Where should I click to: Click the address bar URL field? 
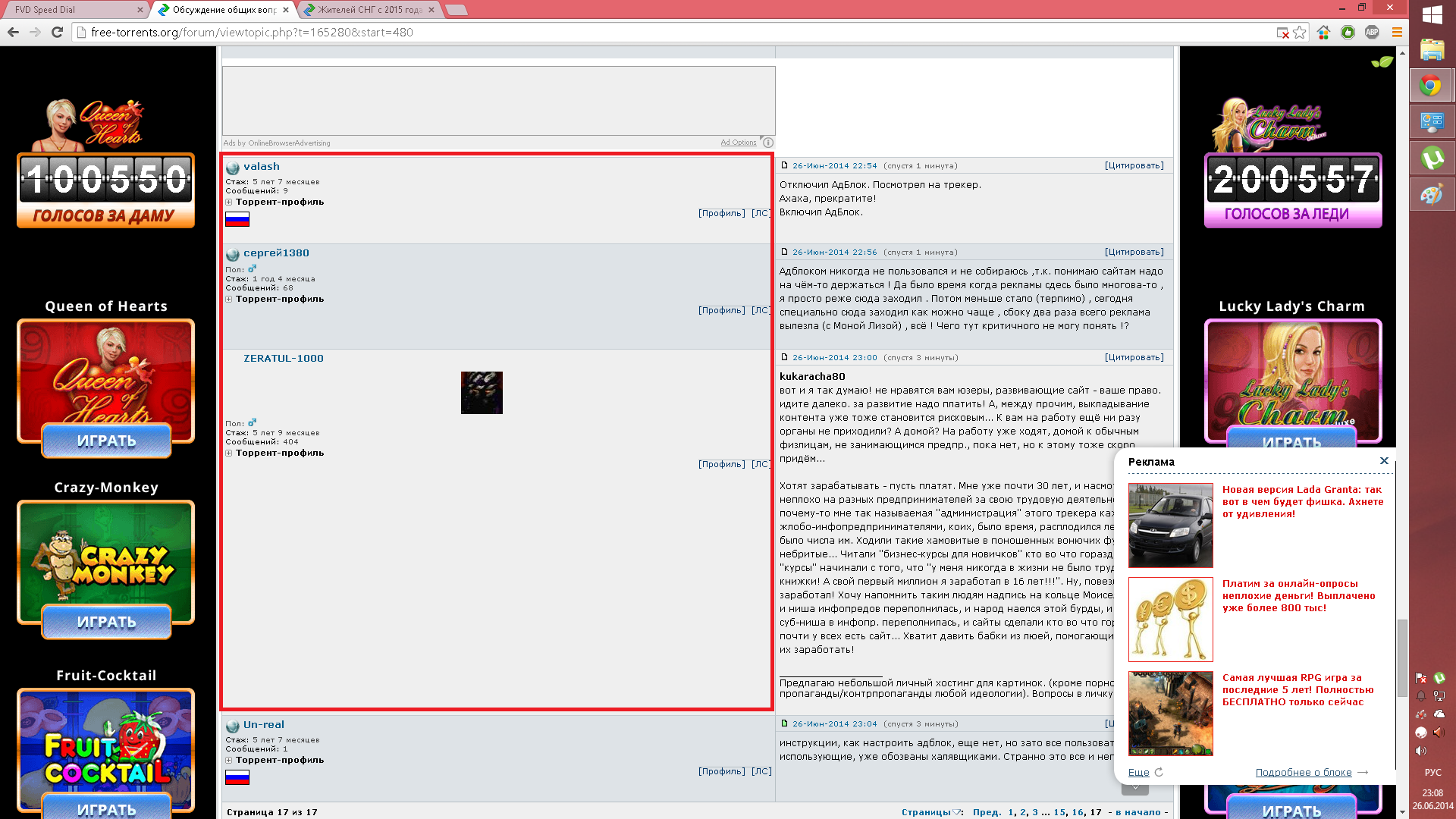tap(675, 33)
